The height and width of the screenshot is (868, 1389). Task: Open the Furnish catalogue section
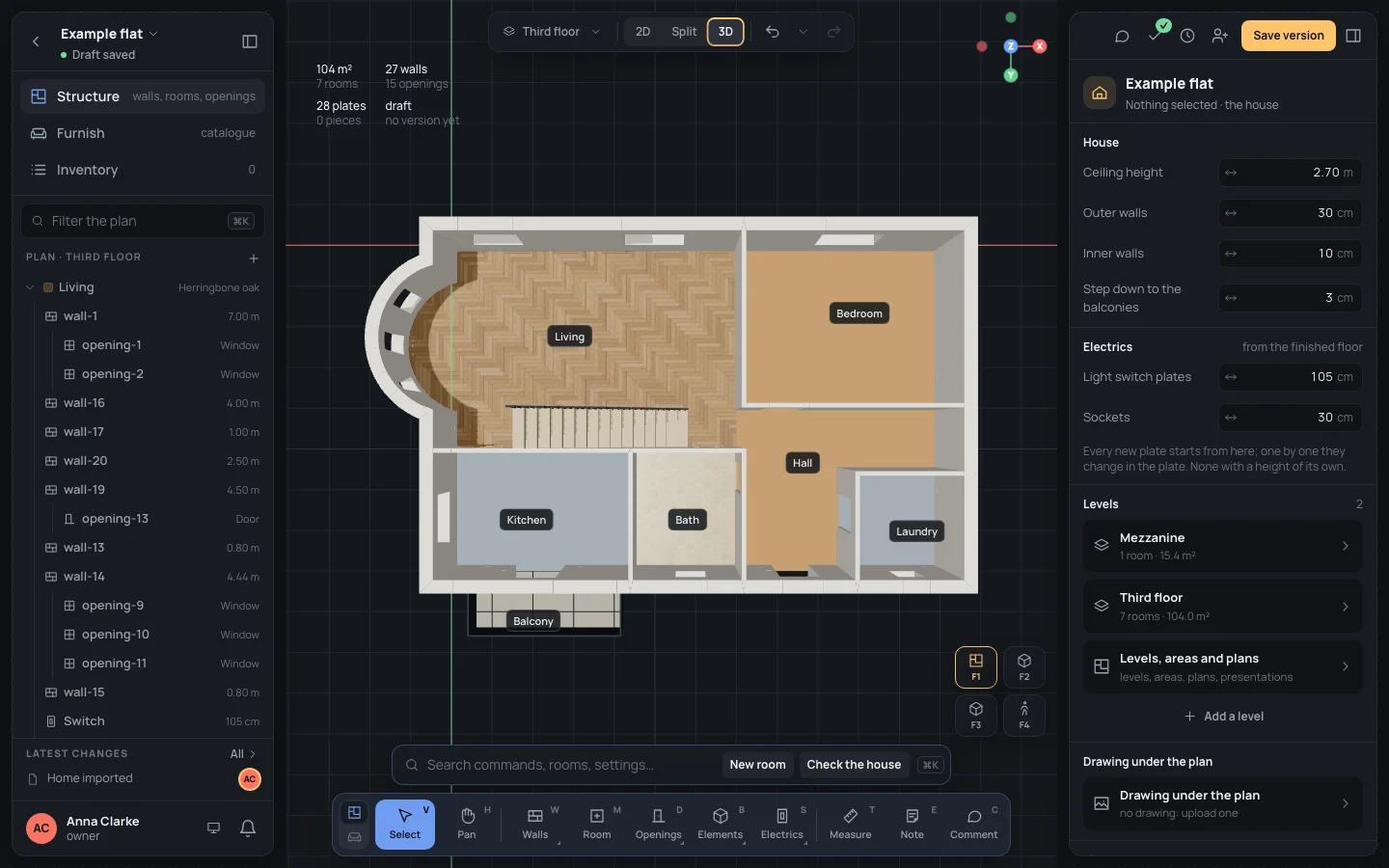[x=143, y=133]
